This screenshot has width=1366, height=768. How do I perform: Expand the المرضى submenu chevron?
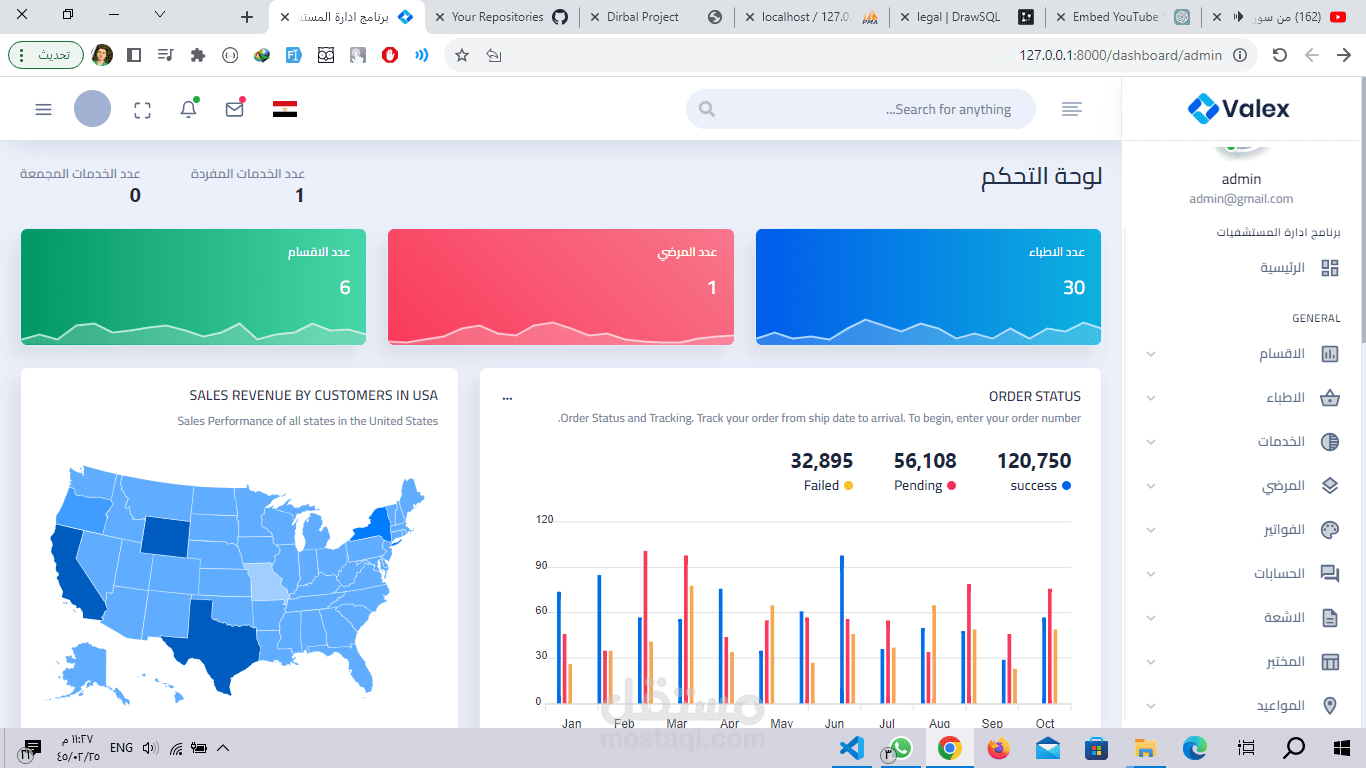point(1151,486)
